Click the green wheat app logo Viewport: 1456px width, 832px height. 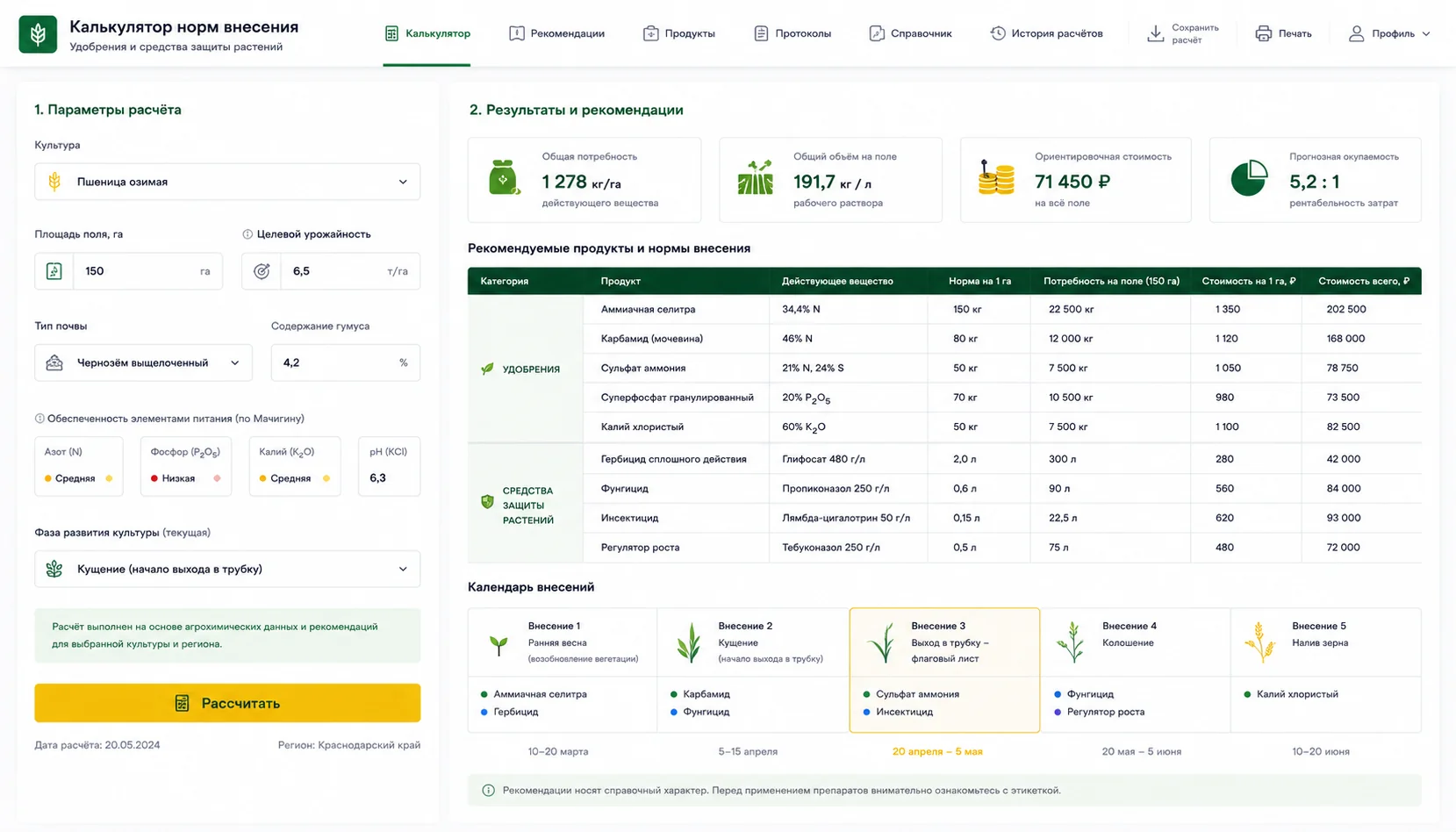pyautogui.click(x=38, y=34)
